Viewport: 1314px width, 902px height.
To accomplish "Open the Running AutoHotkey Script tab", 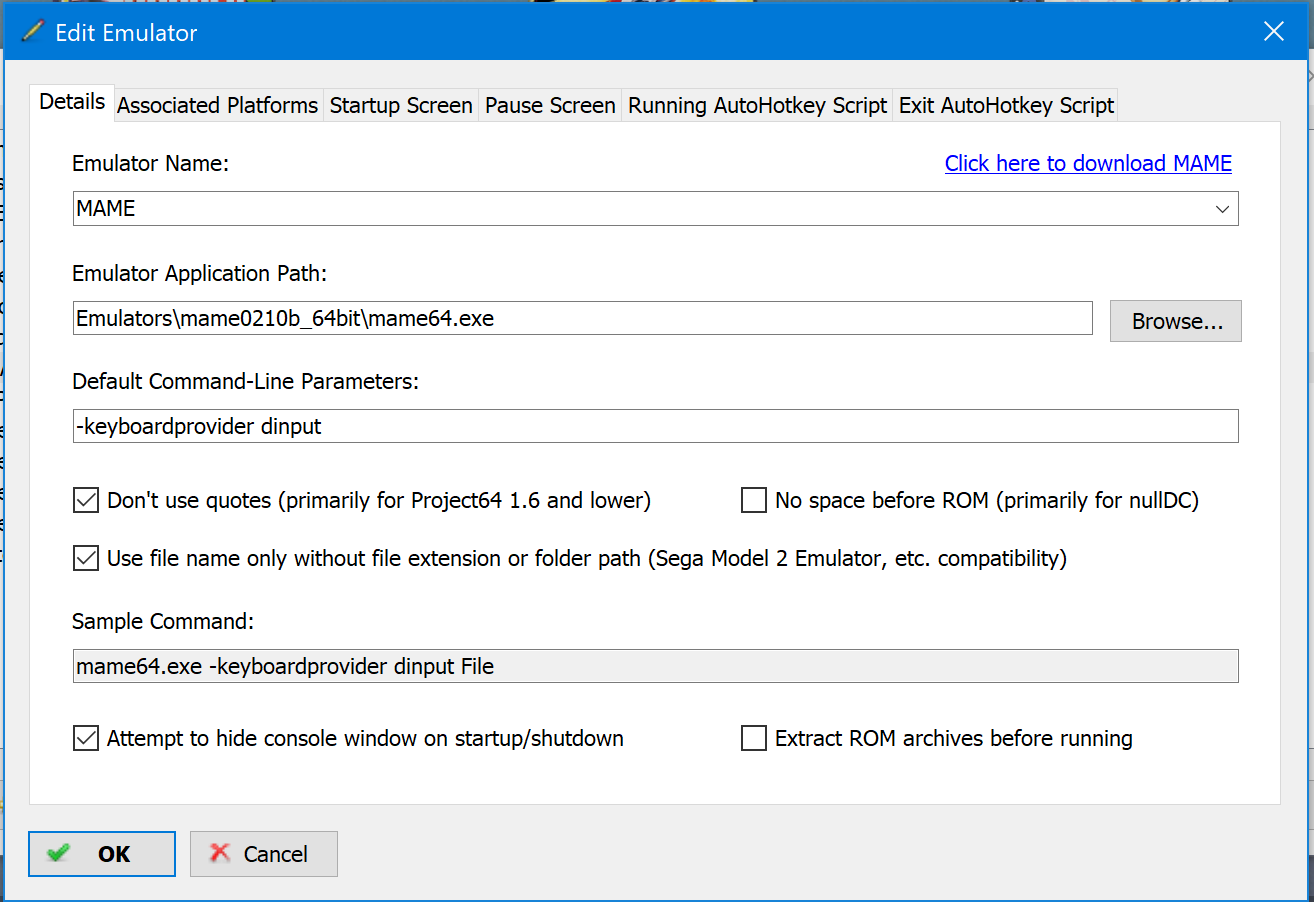I will pyautogui.click(x=757, y=105).
